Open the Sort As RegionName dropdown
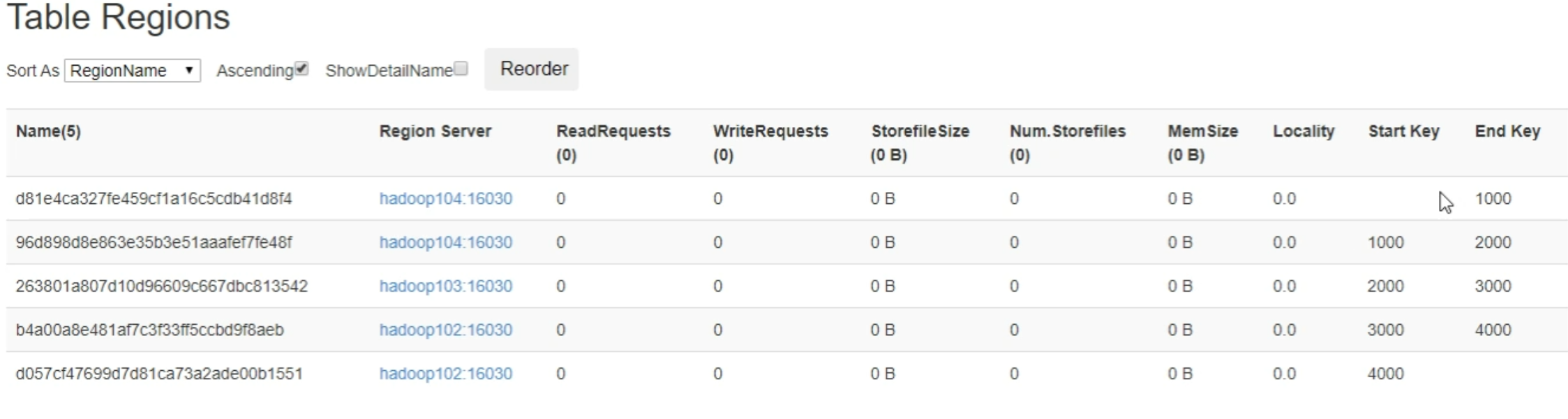The width and height of the screenshot is (1568, 419). (x=133, y=71)
